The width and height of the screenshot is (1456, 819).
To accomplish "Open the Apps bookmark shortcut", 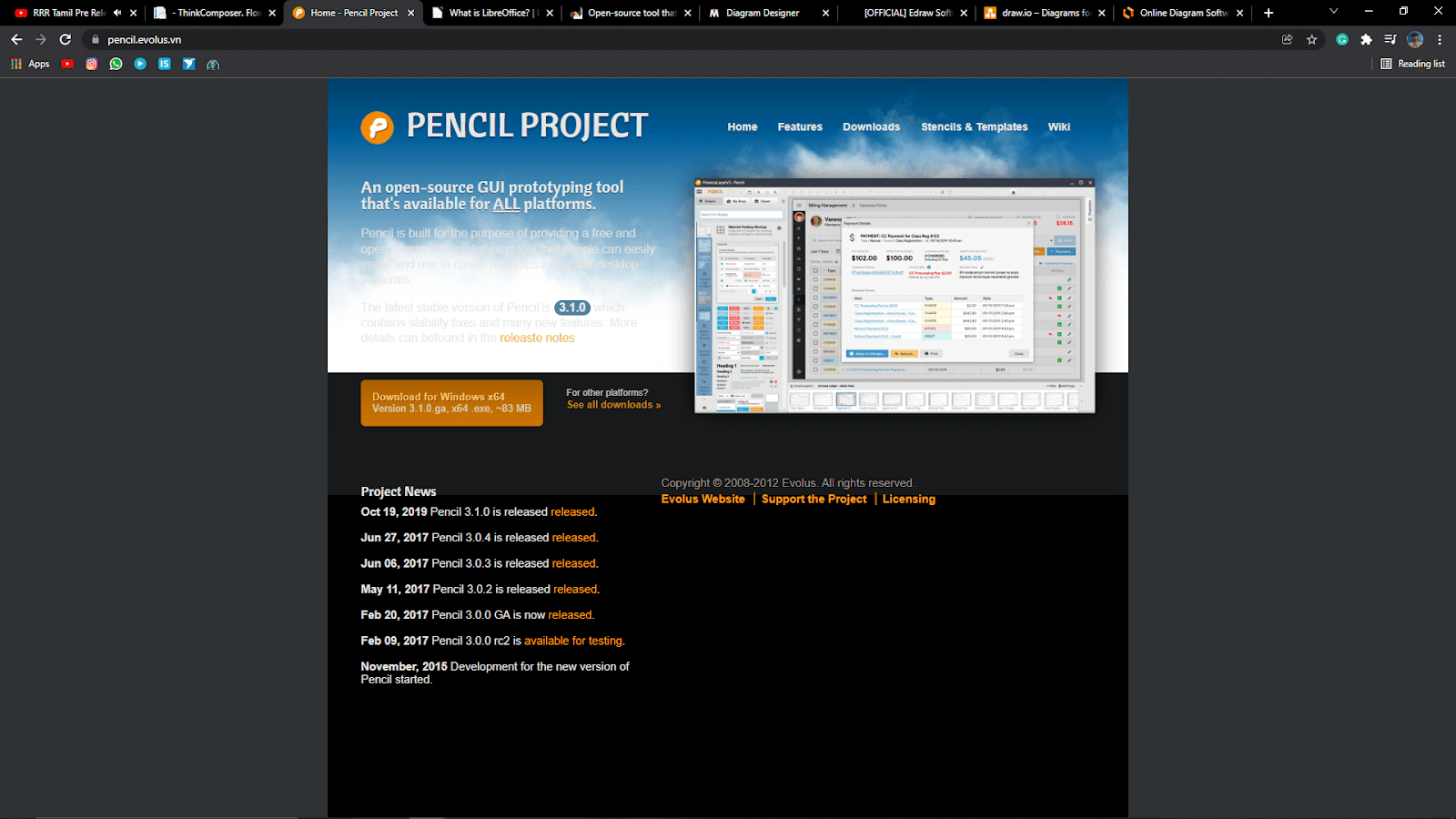I will (30, 64).
